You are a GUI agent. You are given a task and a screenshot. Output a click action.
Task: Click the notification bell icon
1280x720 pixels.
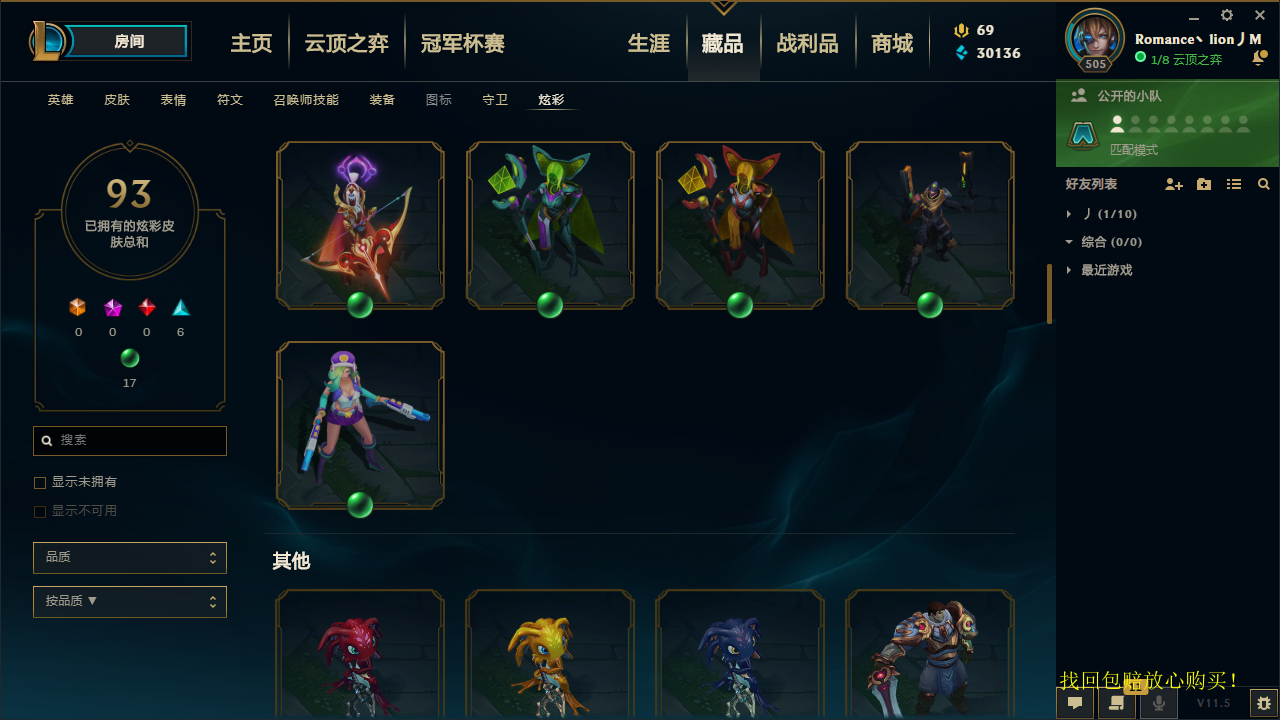[x=1259, y=59]
